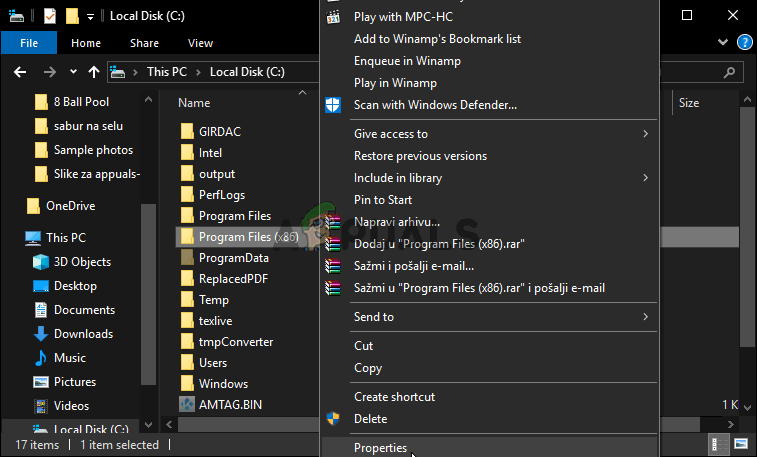Click the Windows Defender shield icon
The image size is (757, 457).
click(x=333, y=105)
